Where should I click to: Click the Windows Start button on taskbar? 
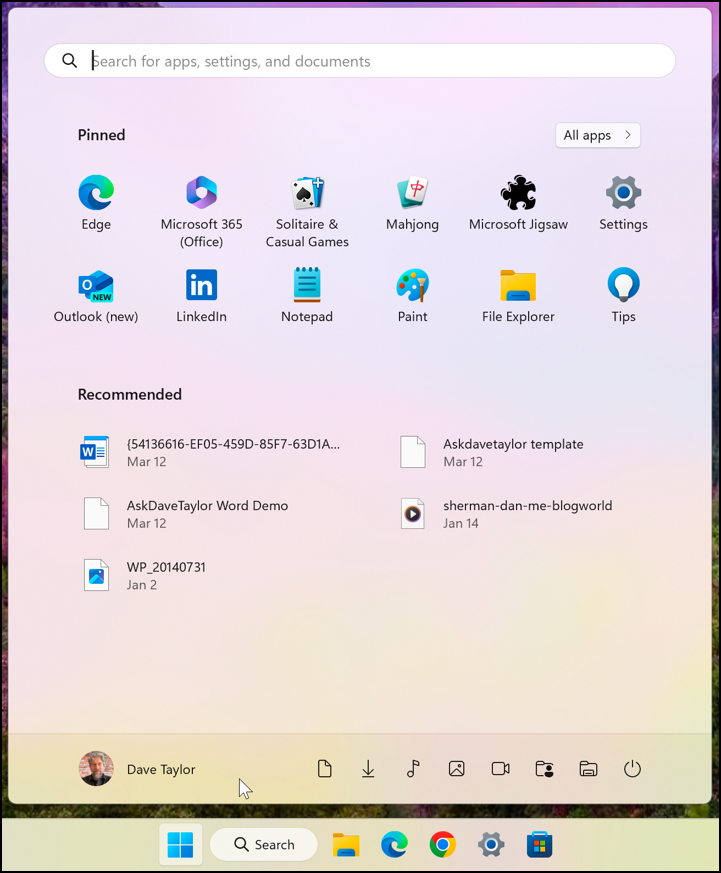point(180,845)
